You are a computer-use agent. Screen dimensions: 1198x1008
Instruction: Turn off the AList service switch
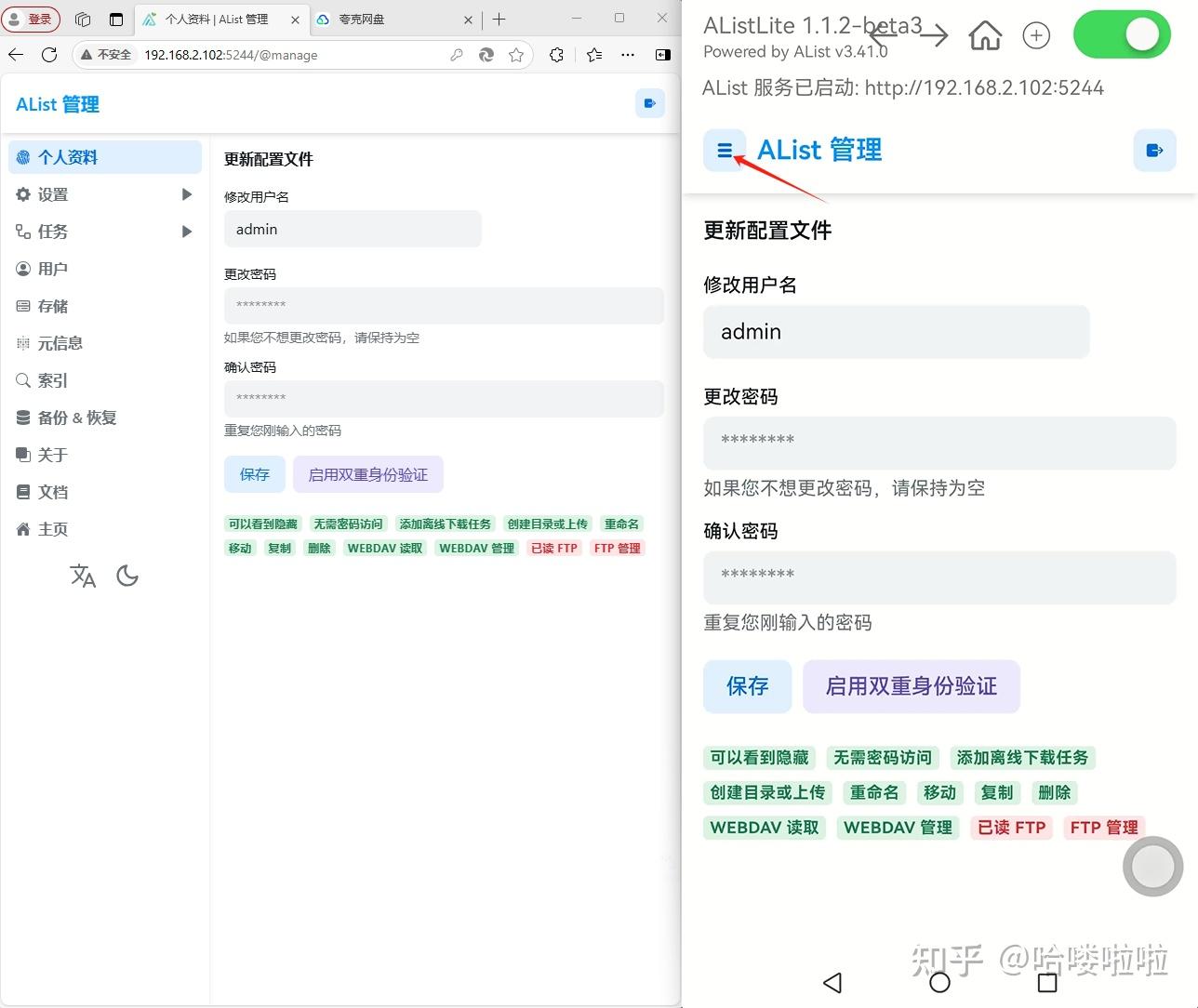click(1122, 33)
